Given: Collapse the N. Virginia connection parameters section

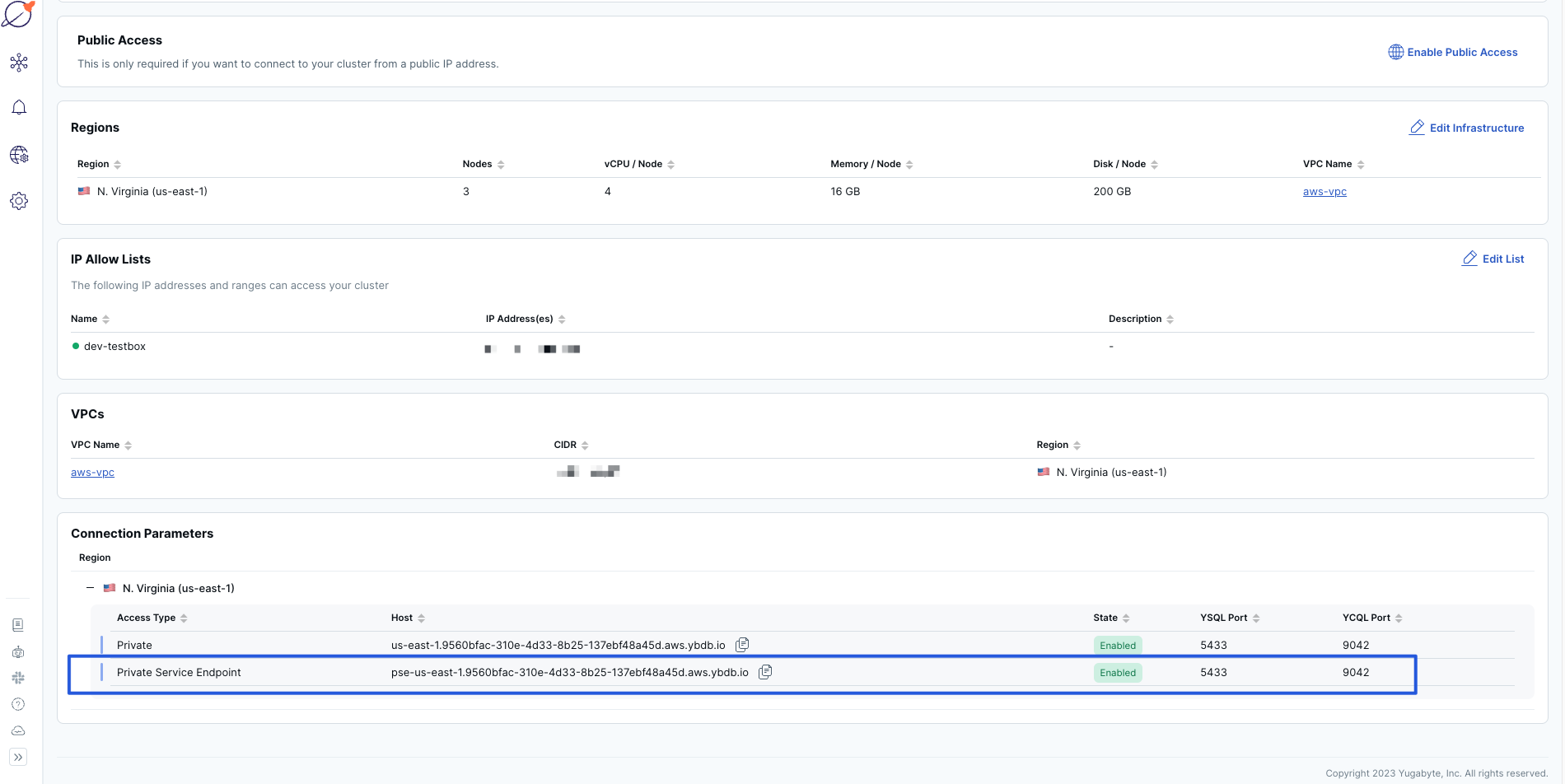Looking at the screenshot, I should pos(90,588).
